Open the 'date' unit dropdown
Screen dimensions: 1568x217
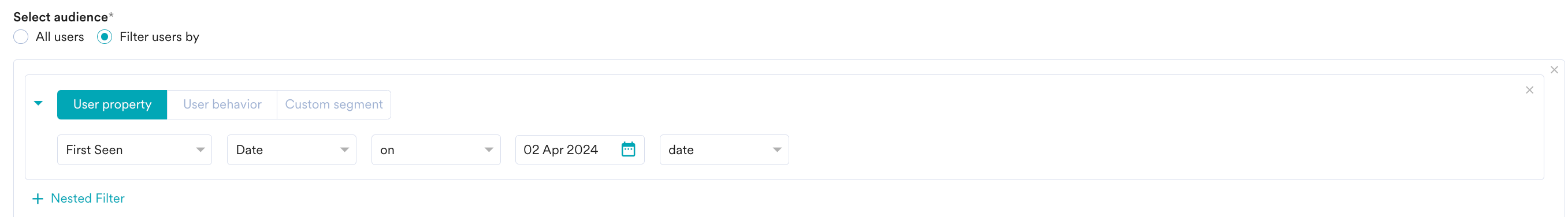pos(724,149)
